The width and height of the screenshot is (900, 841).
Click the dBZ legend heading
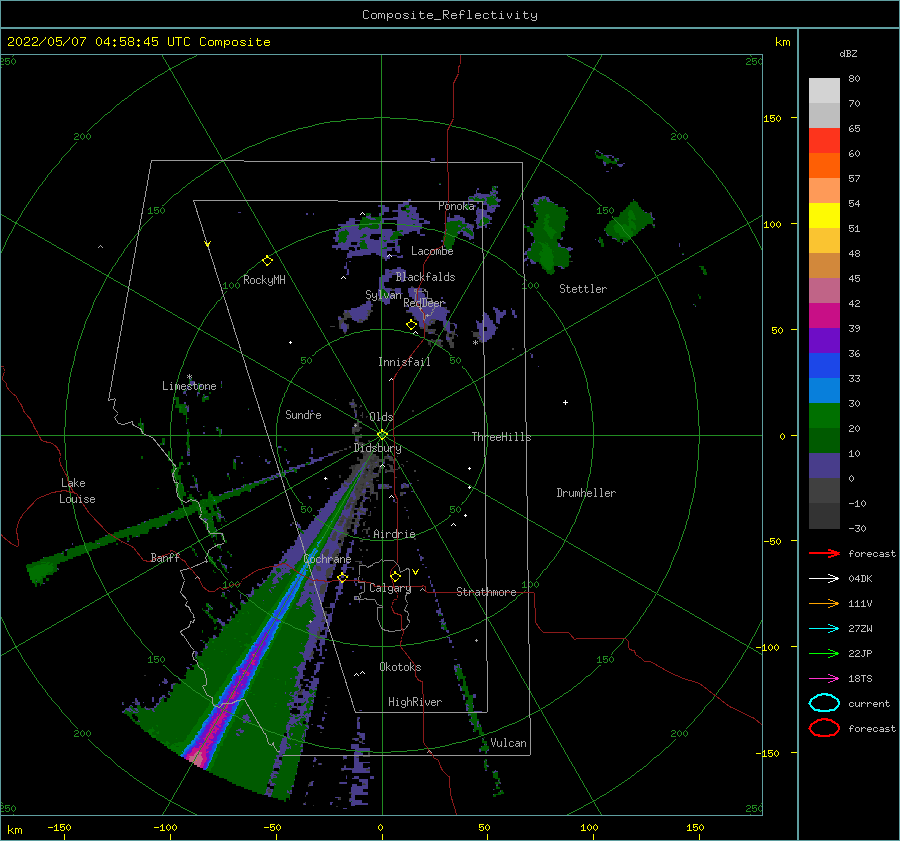click(848, 53)
